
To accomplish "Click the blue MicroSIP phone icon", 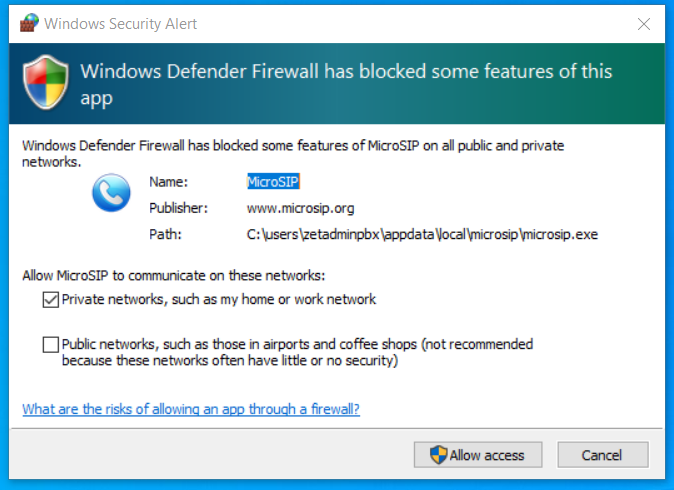I will (x=111, y=193).
